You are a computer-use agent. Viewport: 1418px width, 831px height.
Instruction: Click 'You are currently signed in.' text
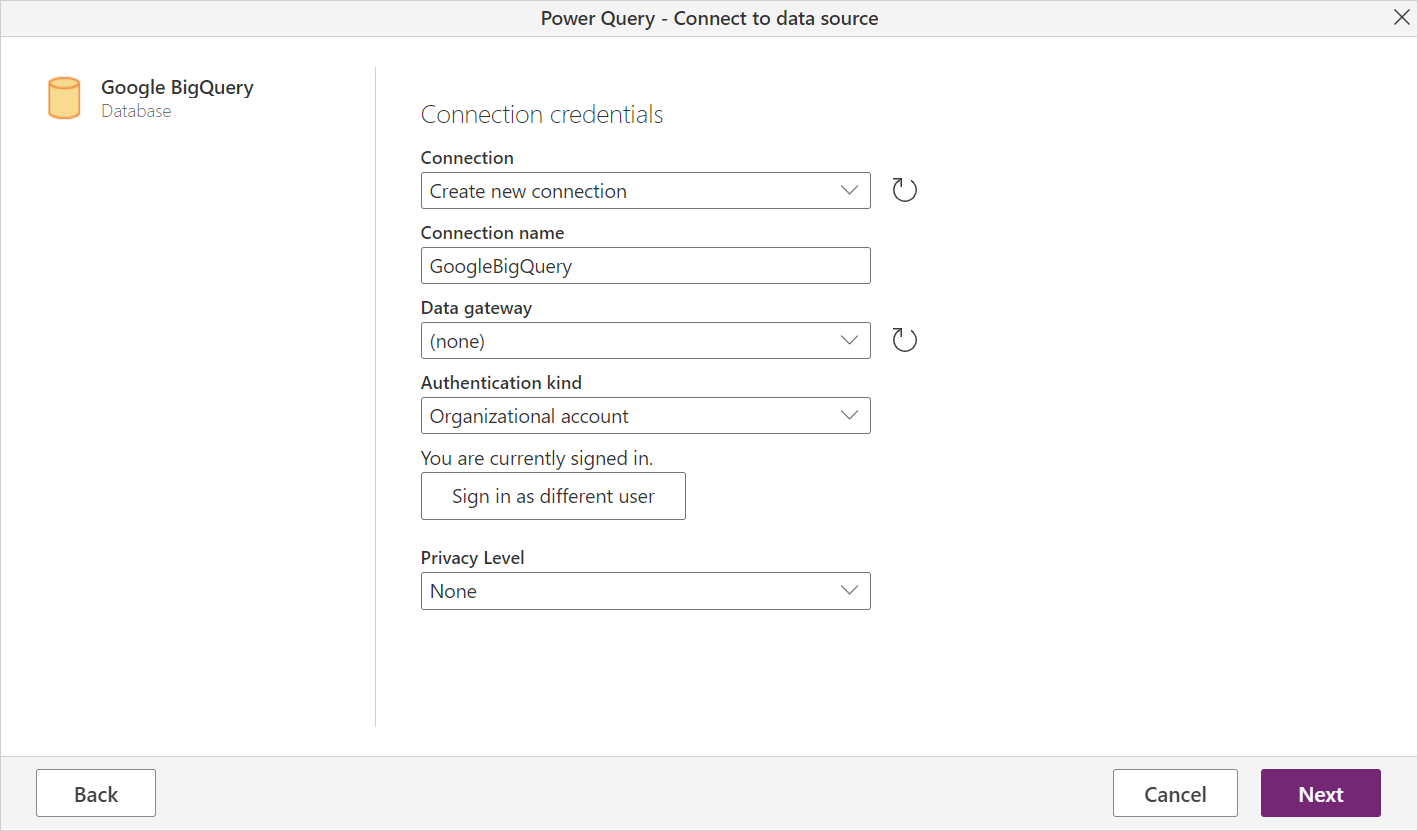(x=537, y=459)
